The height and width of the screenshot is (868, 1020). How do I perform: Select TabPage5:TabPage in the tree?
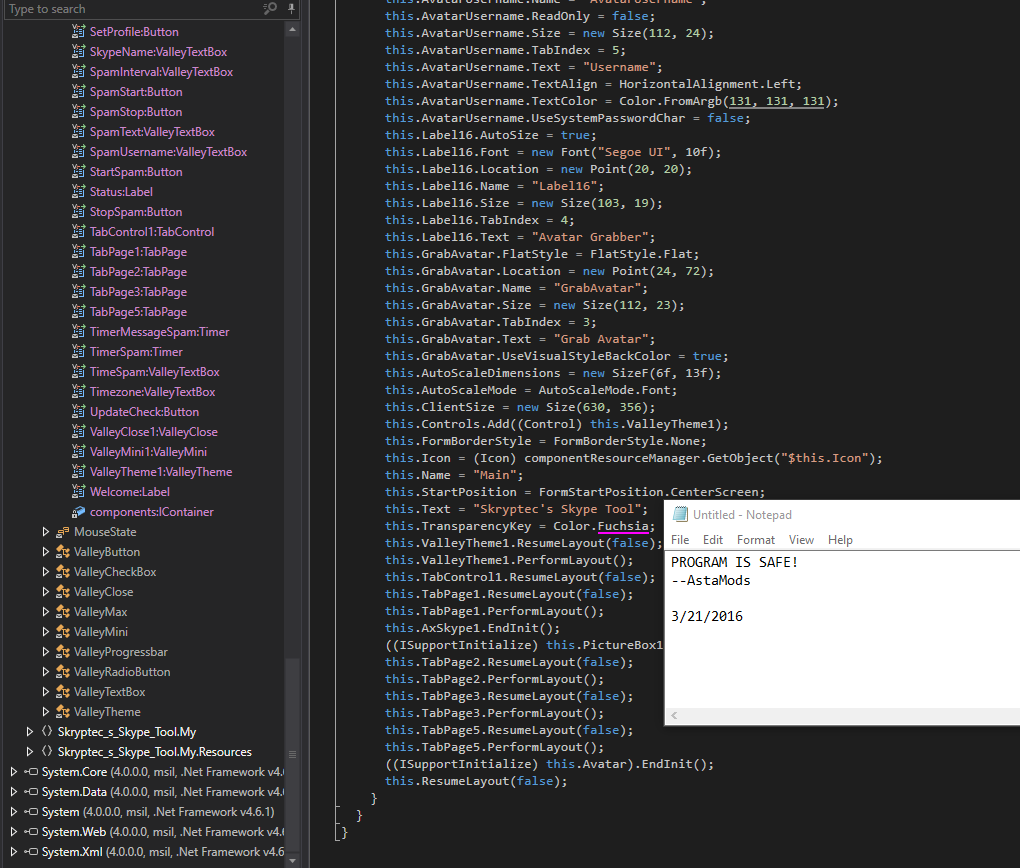point(139,312)
